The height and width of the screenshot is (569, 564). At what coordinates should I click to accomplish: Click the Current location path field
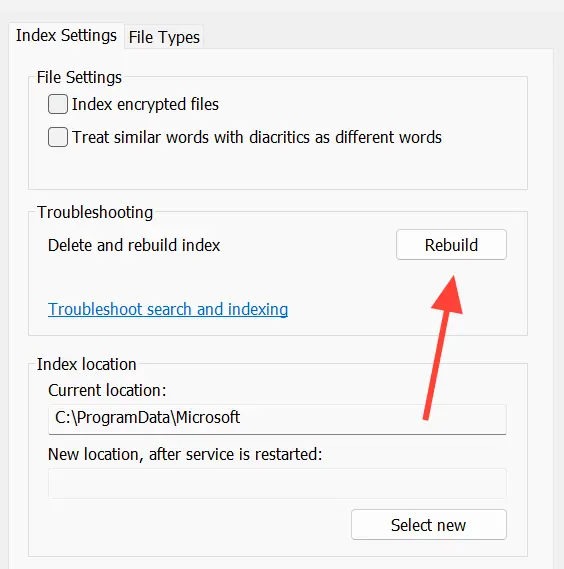tap(277, 419)
